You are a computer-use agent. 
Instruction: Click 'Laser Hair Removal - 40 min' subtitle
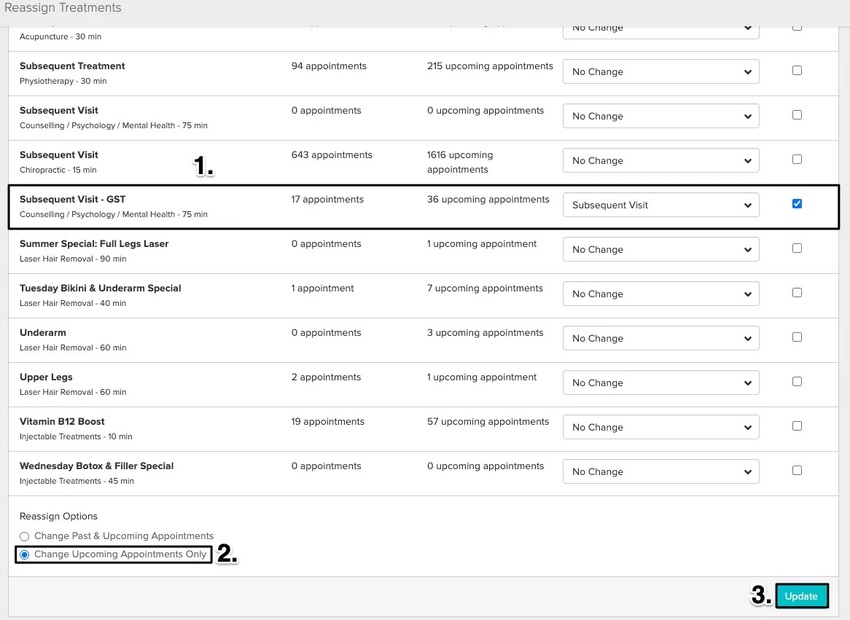pos(73,303)
